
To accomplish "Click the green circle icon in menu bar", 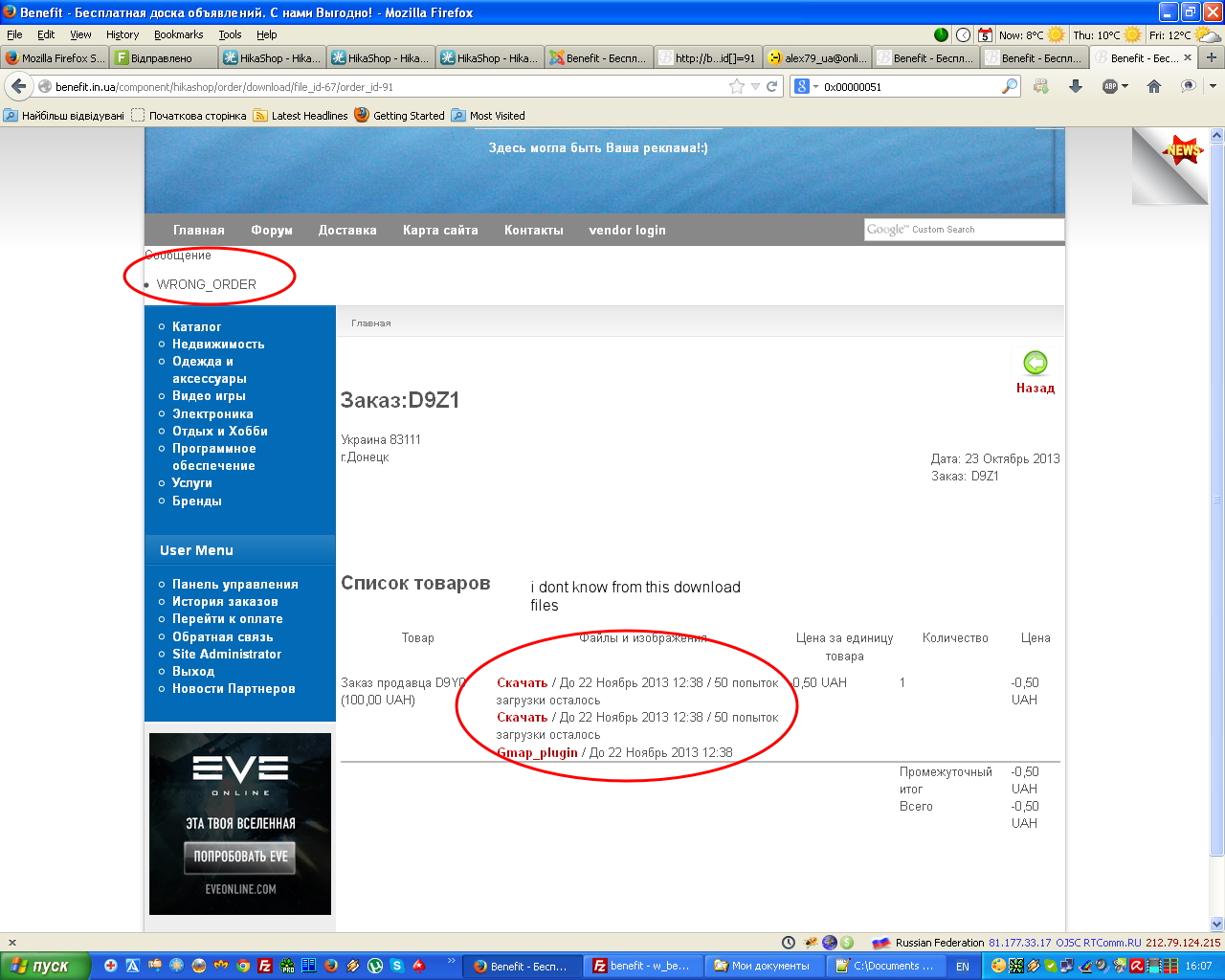I will coord(941,34).
